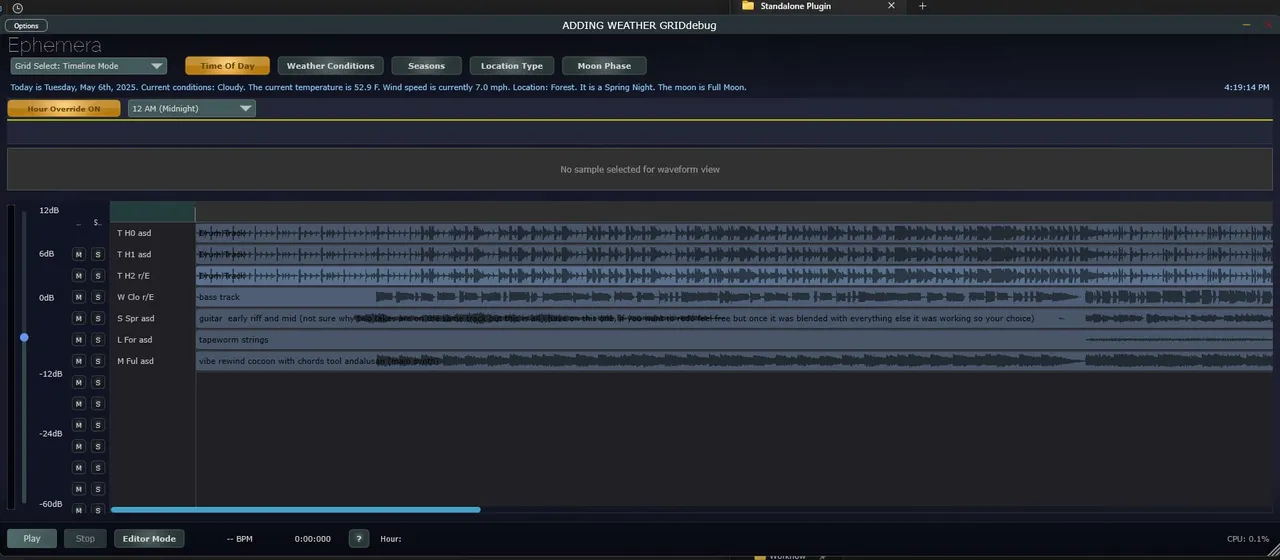Open the 12 AM (Midnight) hour dropdown
Screen dimensions: 1280x560
click(x=191, y=108)
